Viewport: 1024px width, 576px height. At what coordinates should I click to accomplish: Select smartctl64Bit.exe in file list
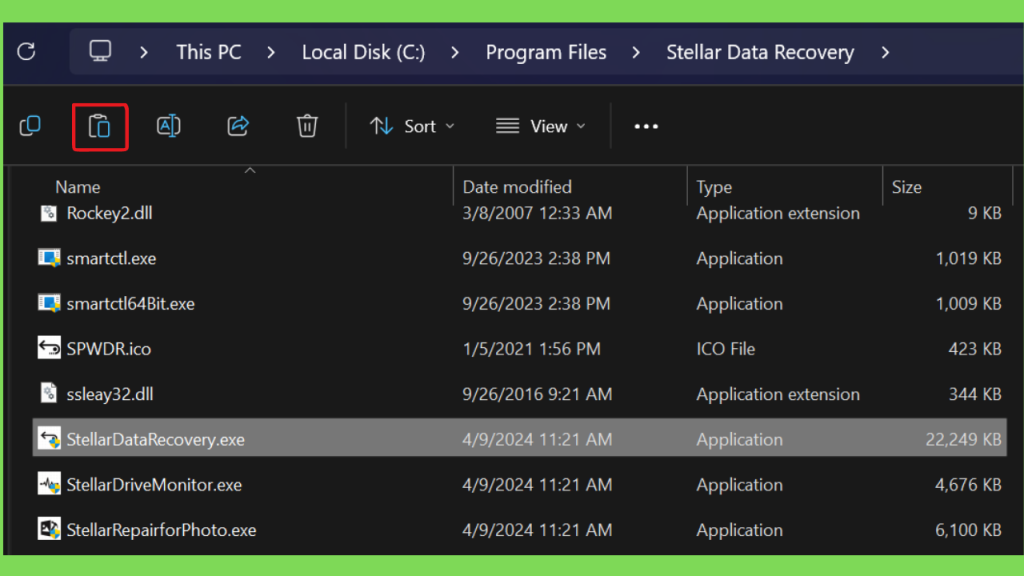tap(130, 304)
